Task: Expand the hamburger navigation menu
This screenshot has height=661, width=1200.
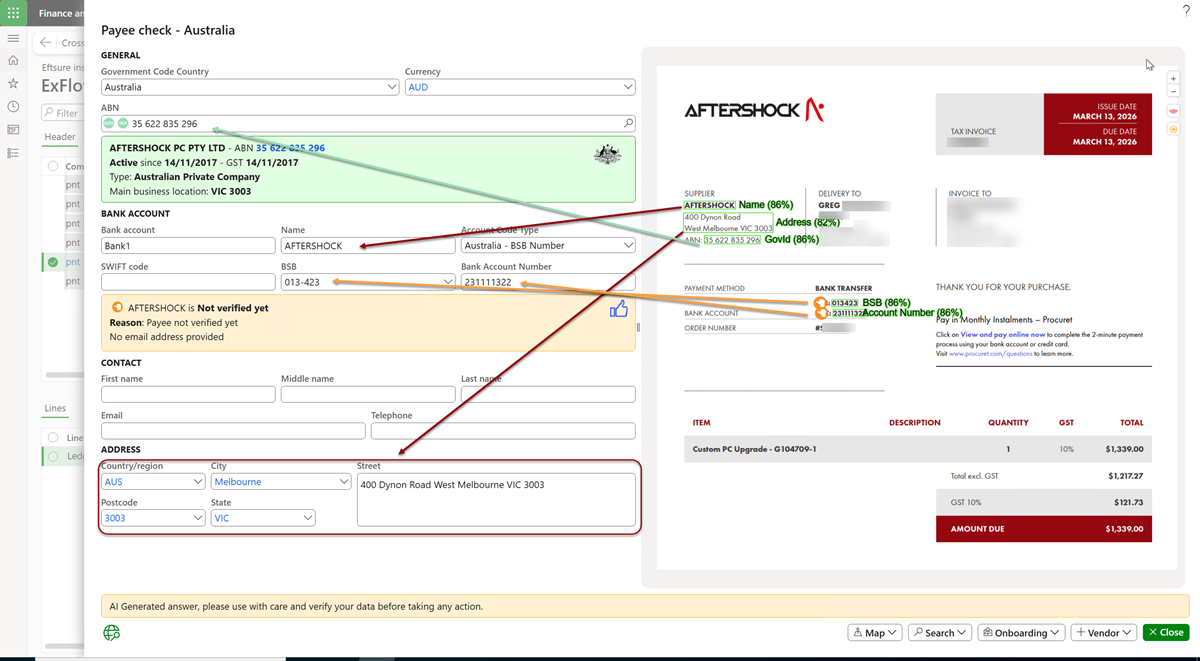Action: tap(13, 39)
